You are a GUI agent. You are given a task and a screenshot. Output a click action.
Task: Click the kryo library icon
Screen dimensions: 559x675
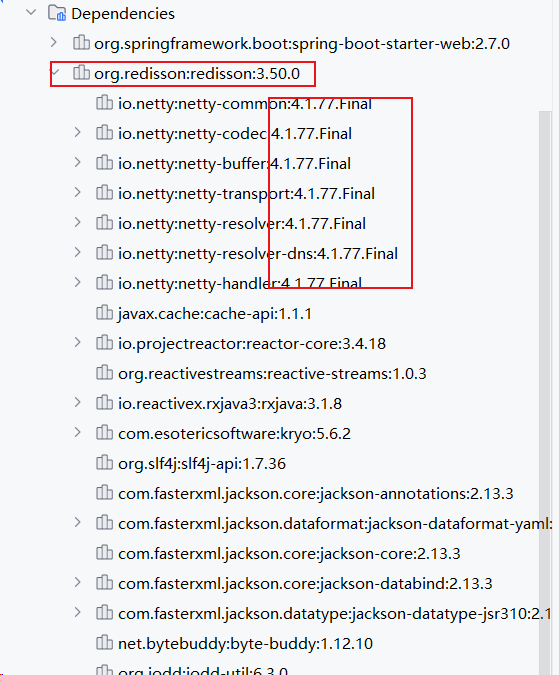(104, 433)
